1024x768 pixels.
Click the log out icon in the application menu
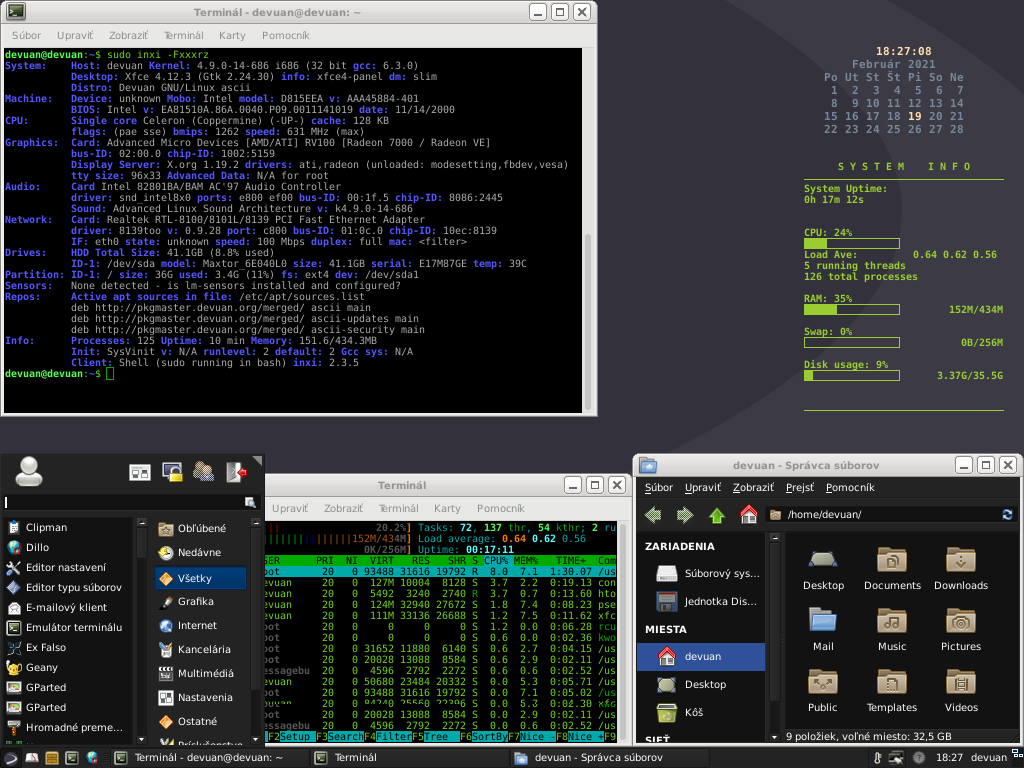pyautogui.click(x=236, y=471)
